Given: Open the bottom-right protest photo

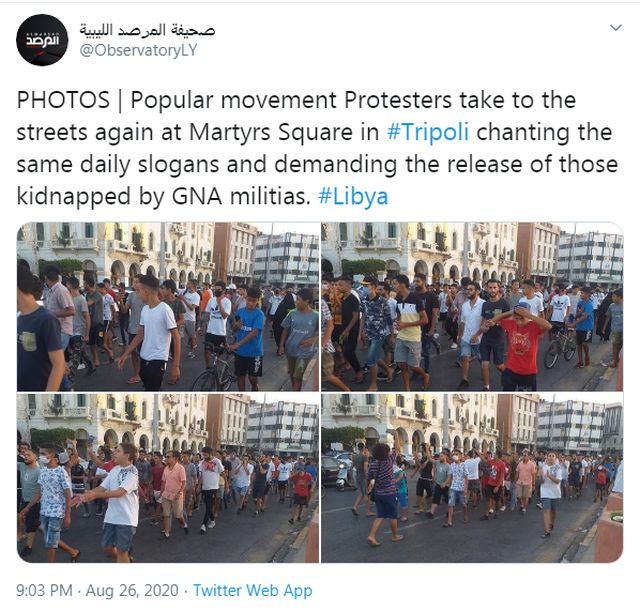Looking at the screenshot, I should [472, 478].
